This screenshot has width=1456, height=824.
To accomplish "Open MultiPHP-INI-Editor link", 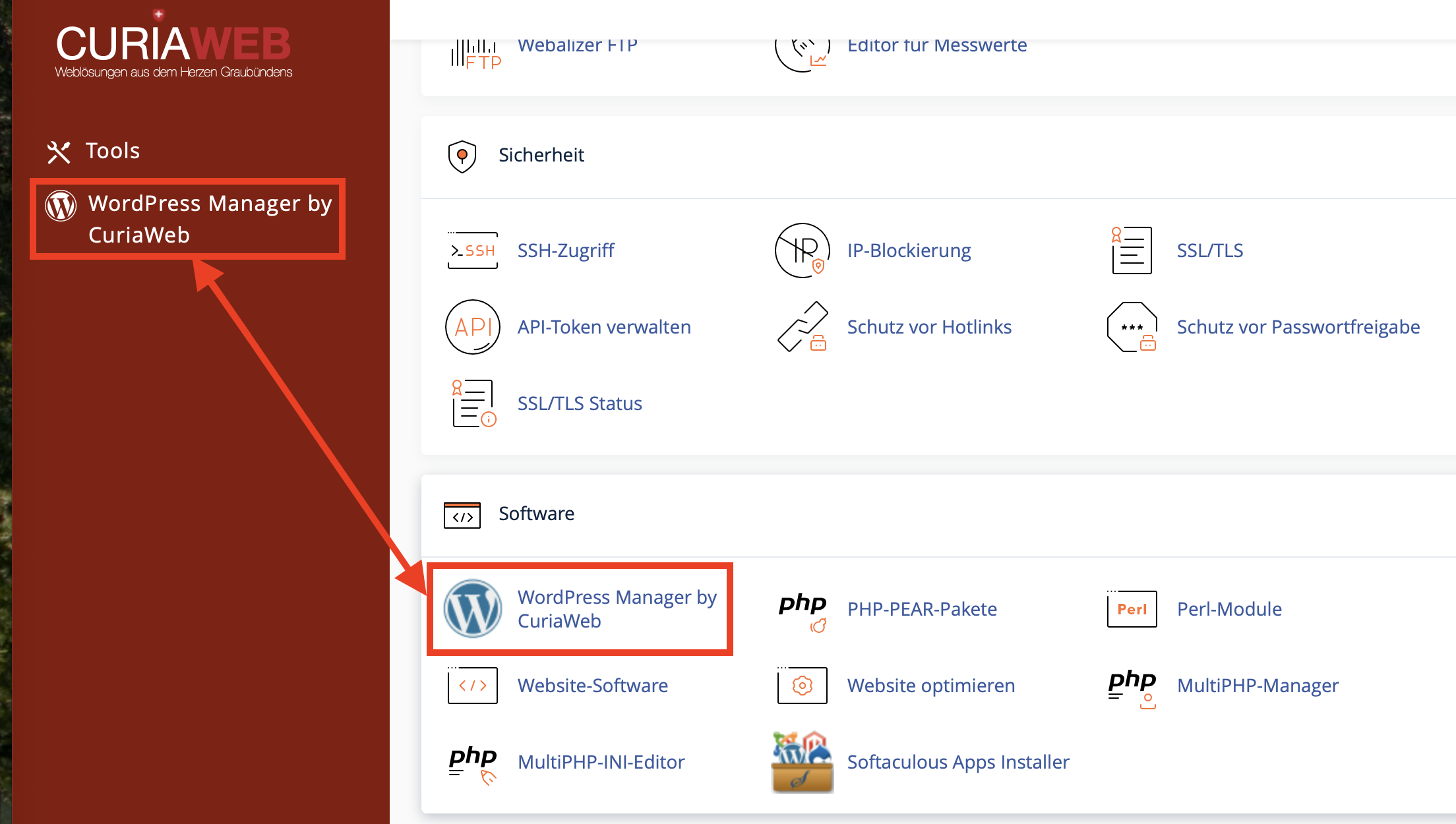I will point(601,762).
